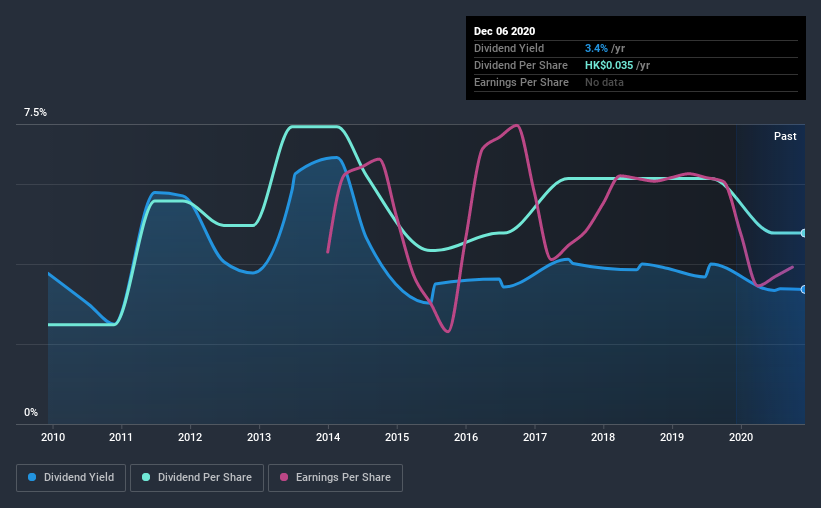Click the 2019 x-axis label

point(672,437)
